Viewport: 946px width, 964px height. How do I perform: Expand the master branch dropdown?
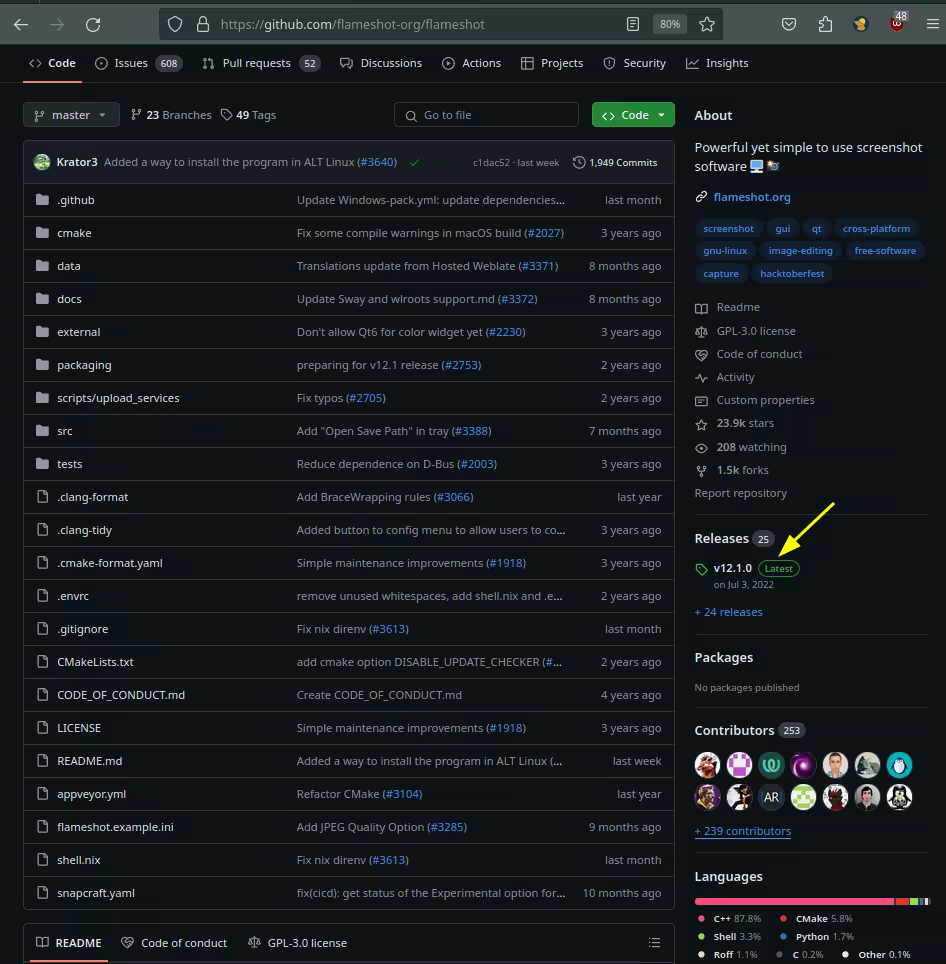click(x=71, y=115)
